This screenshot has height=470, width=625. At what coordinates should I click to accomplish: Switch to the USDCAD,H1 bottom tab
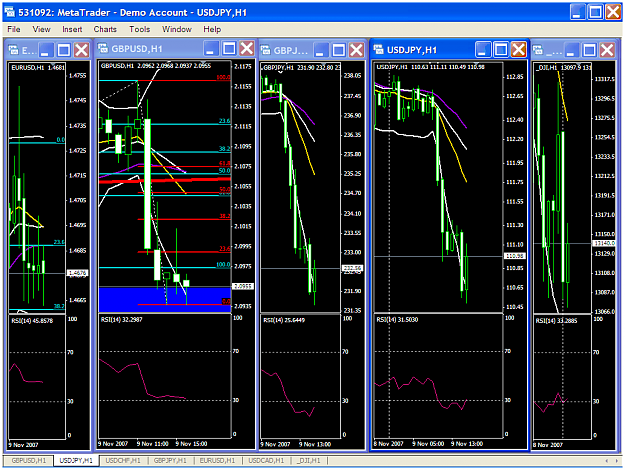(x=266, y=460)
